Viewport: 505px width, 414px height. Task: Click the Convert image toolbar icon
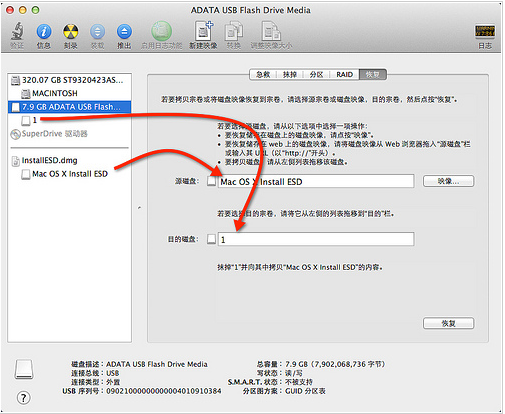[x=234, y=31]
